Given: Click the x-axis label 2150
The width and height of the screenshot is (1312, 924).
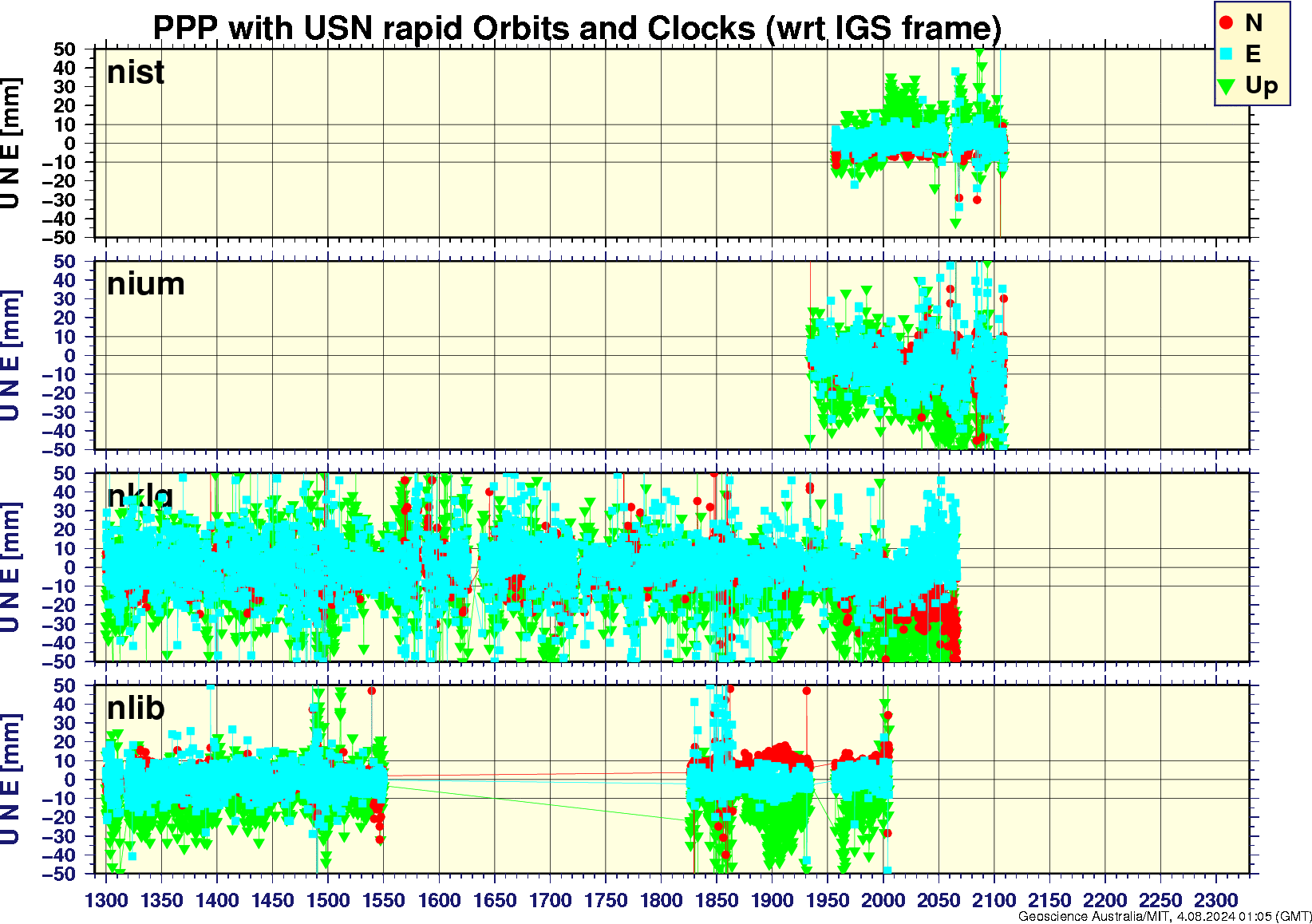Looking at the screenshot, I should (1049, 900).
